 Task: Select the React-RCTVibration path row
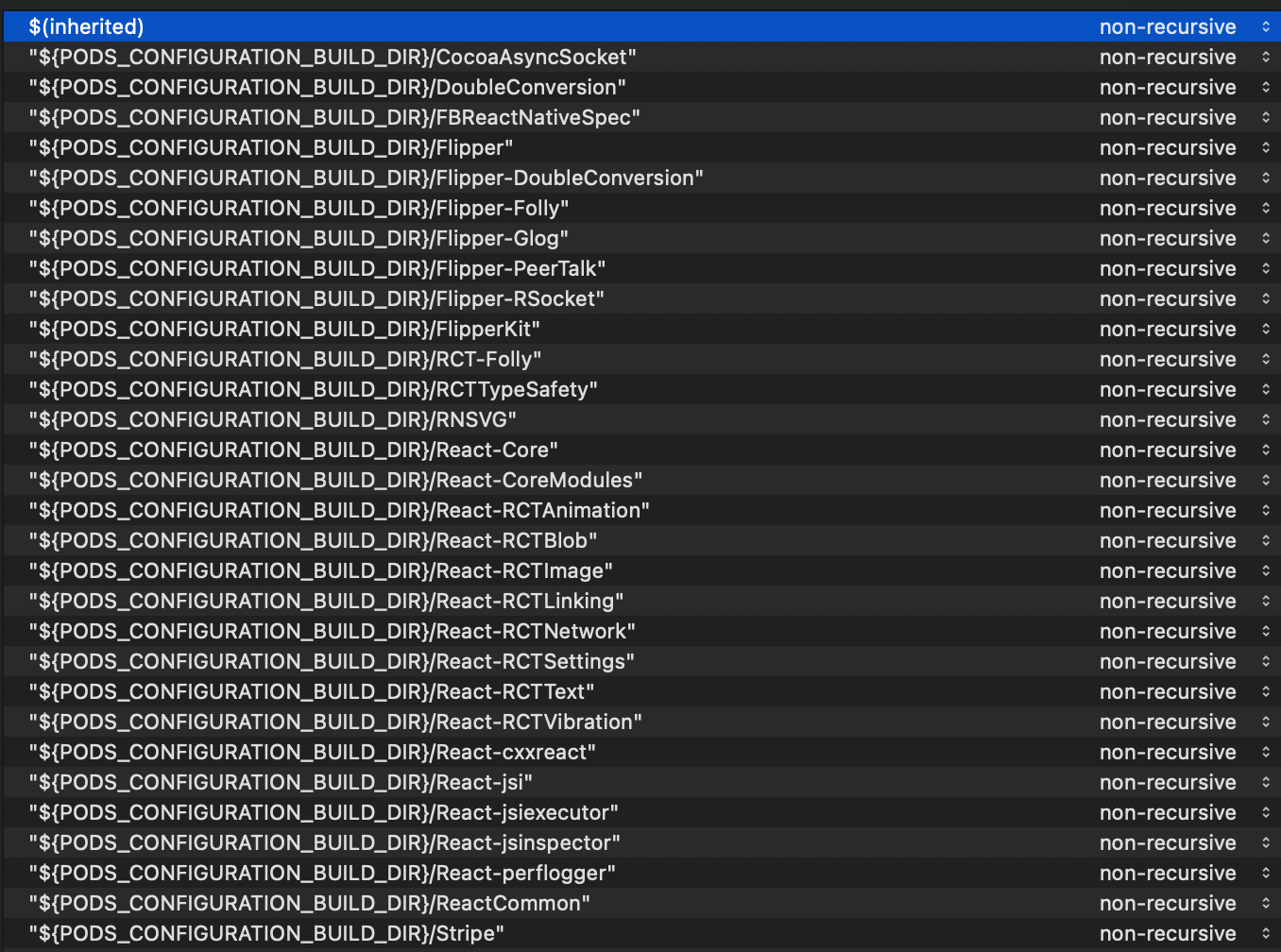pos(642,722)
